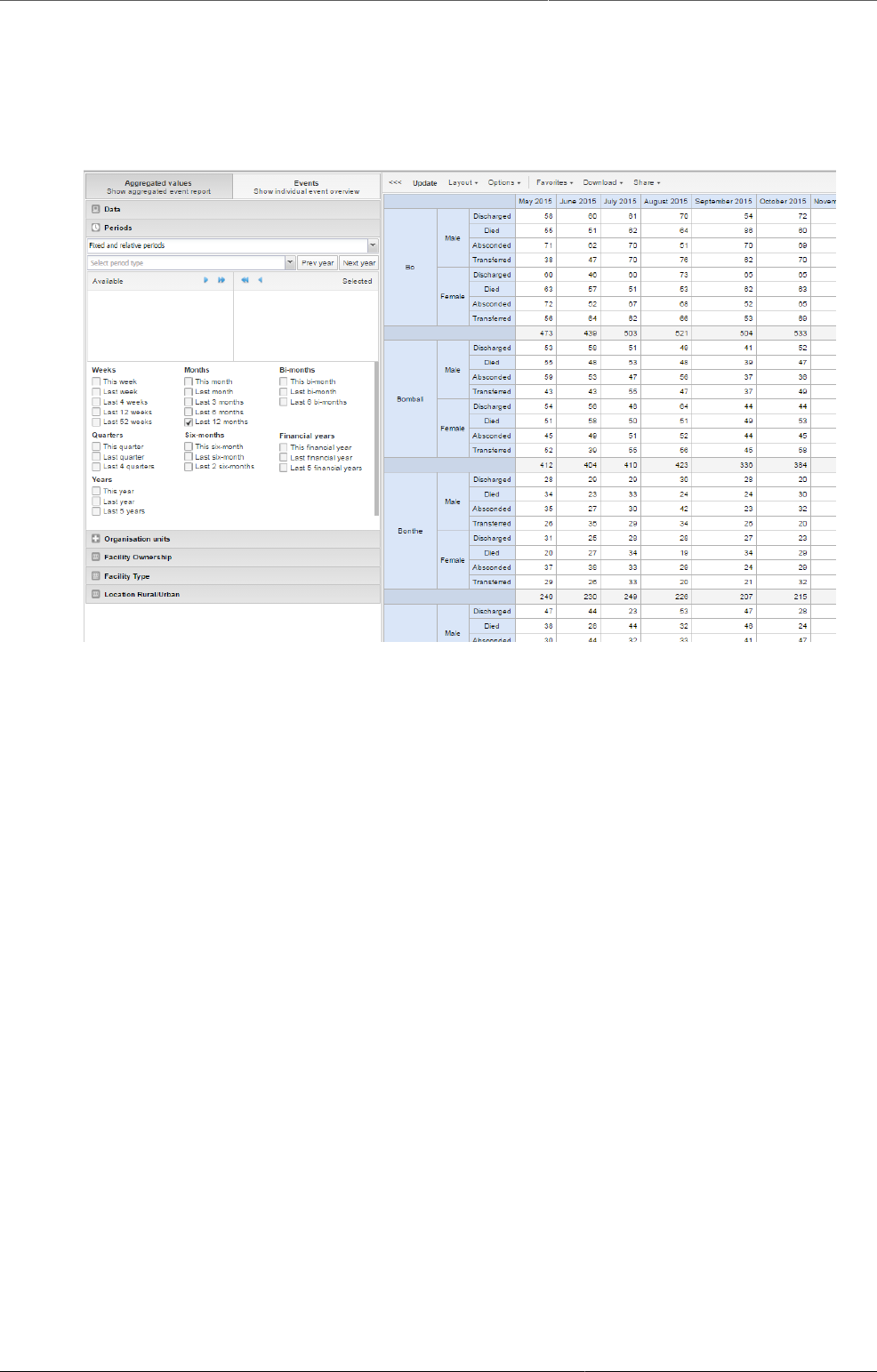Image resolution: width=877 pixels, height=1372 pixels.
Task: Expand the Data panel header
Action: pos(233,209)
